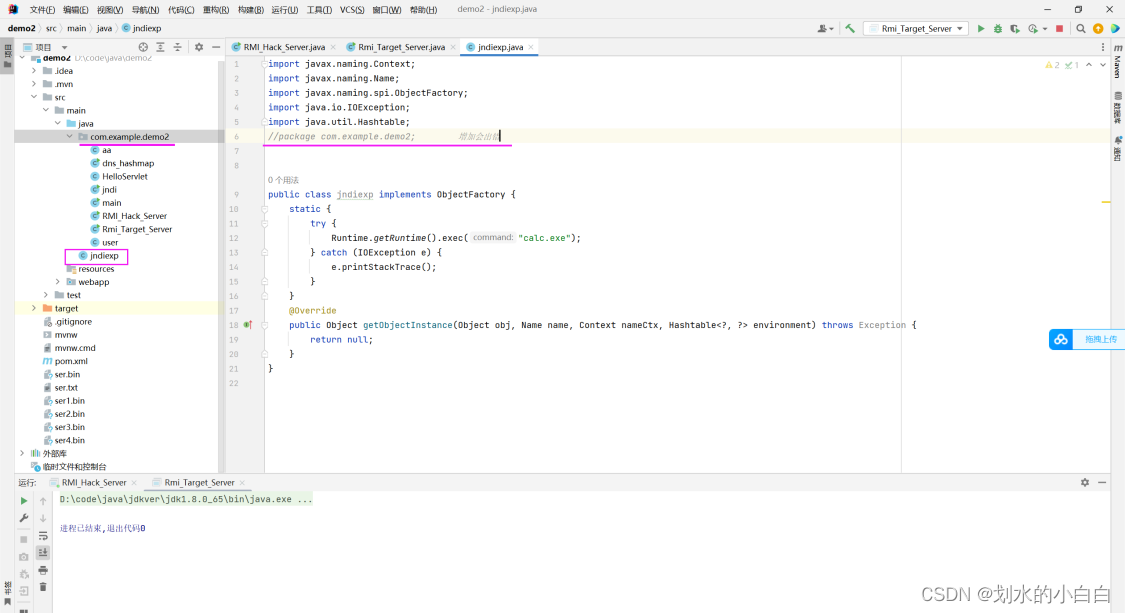1125x613 pixels.
Task: Switch to RMI_Hack_Server run tab
Action: pos(93,482)
